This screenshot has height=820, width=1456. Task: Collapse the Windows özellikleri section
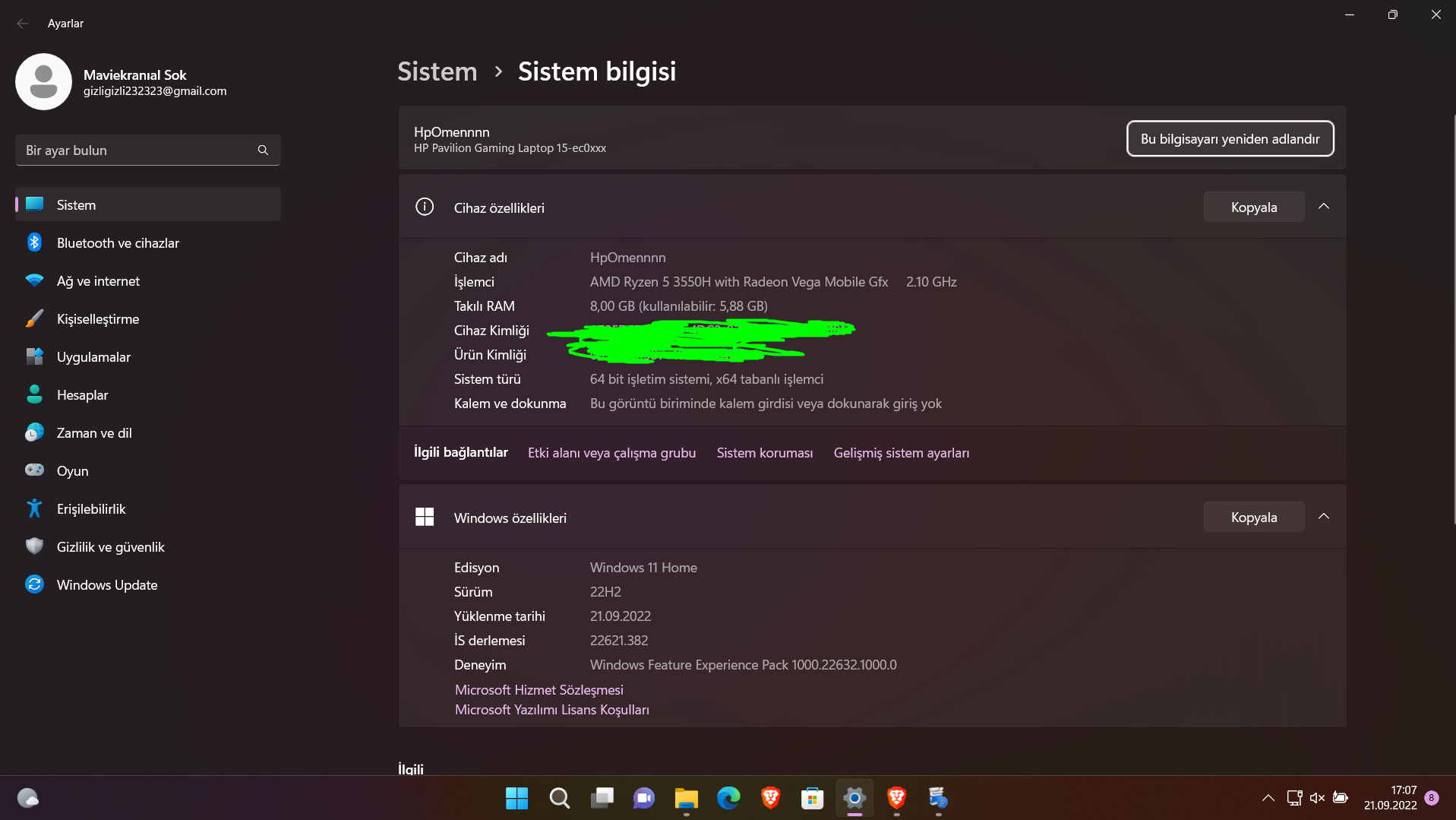point(1324,517)
